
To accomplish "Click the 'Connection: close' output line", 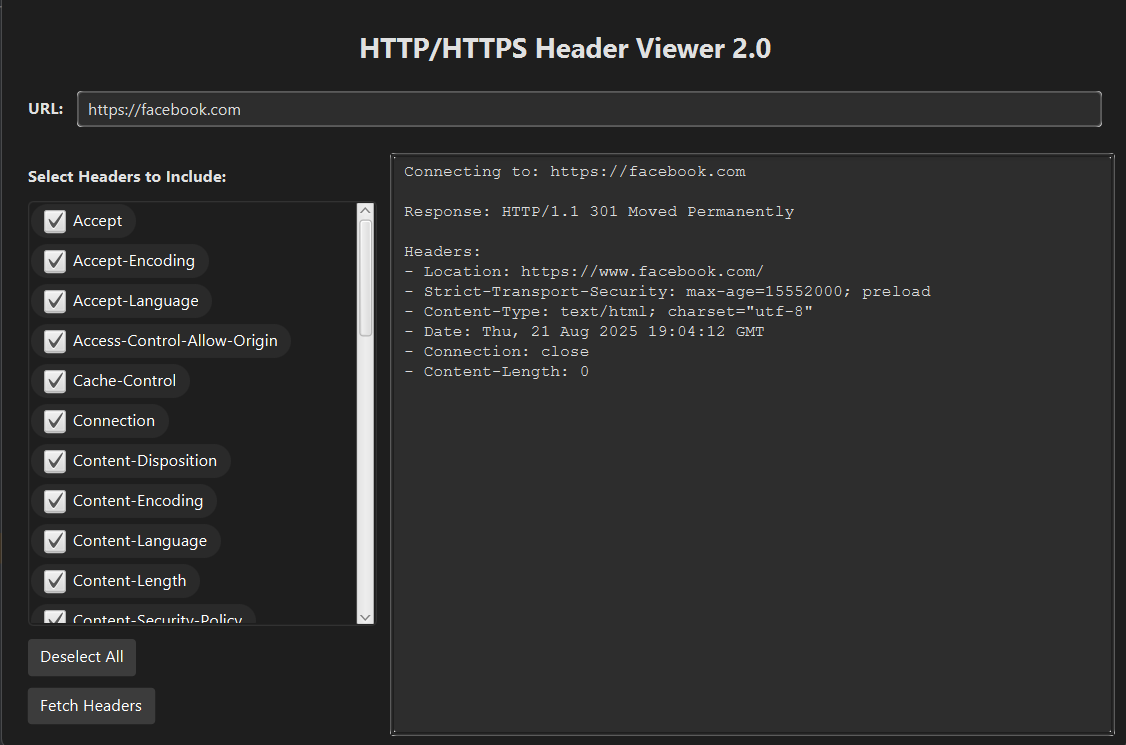I will click(x=496, y=352).
